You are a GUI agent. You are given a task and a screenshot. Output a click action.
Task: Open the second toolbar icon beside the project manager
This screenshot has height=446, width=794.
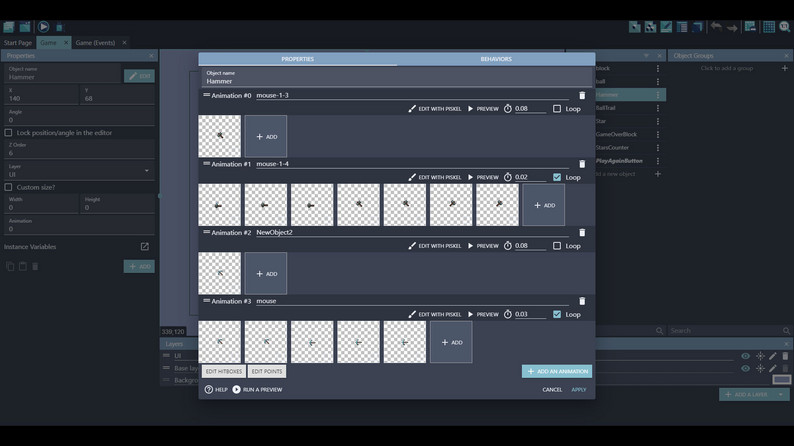[25, 26]
